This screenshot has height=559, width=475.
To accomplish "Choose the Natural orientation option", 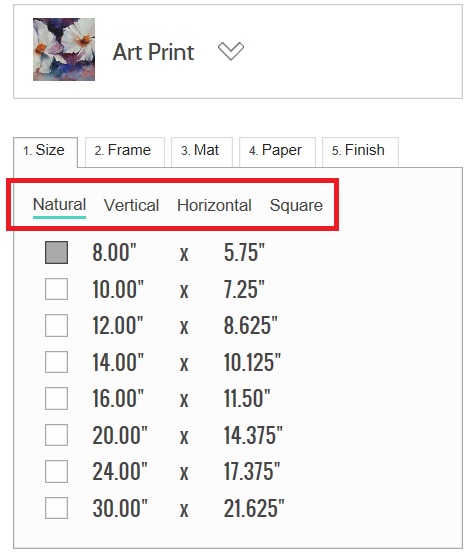I will click(59, 205).
